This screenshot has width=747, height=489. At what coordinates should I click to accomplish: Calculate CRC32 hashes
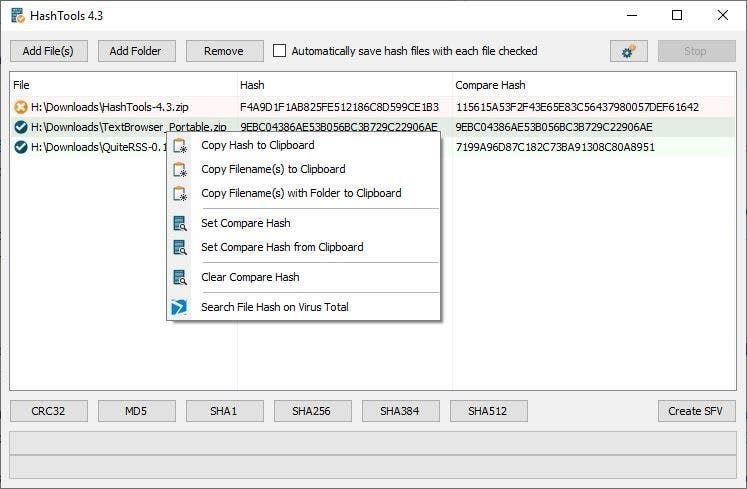tap(49, 411)
